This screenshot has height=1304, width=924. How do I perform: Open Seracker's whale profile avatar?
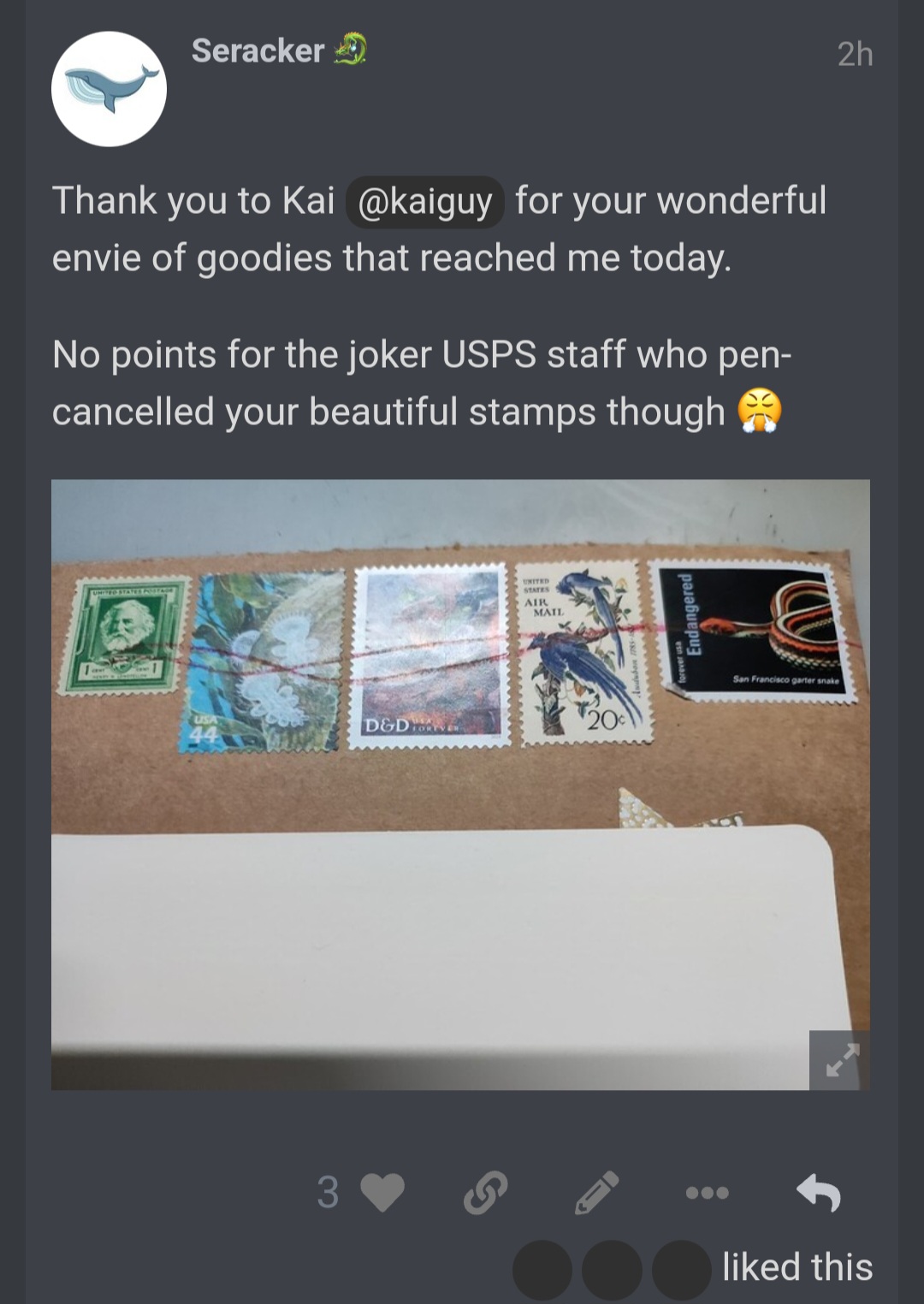[109, 89]
